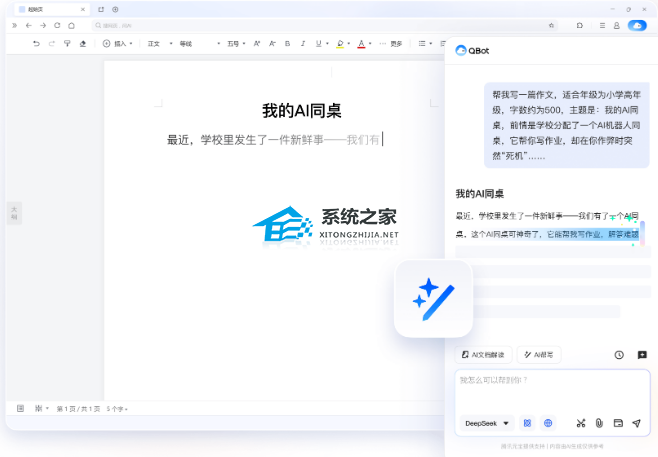
Task: Expand the browser sidebar chevrons
Action: coord(15,26)
